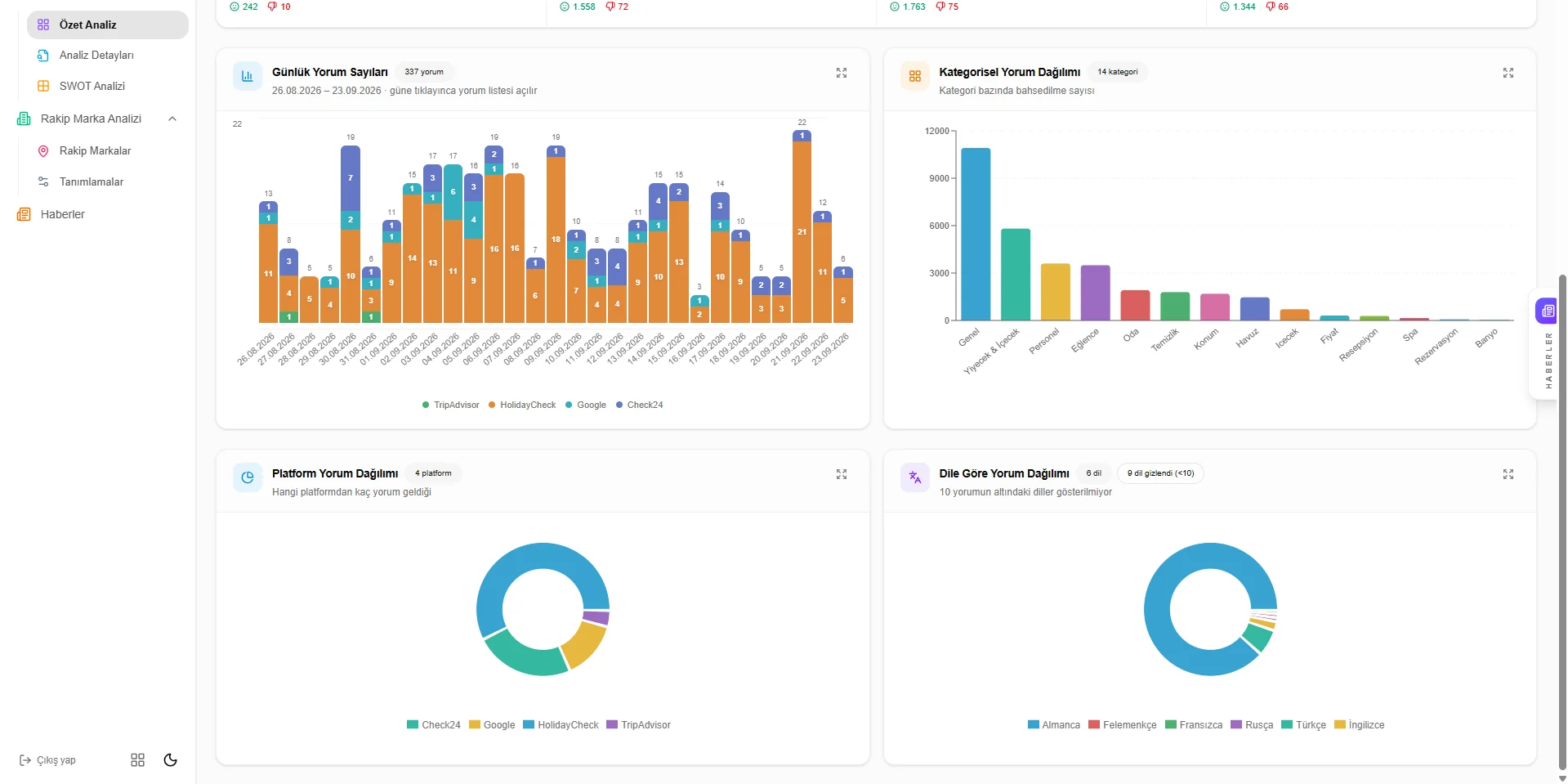1568x784 pixels.
Task: Toggle Felemenkçe in the language legend
Action: click(1123, 725)
